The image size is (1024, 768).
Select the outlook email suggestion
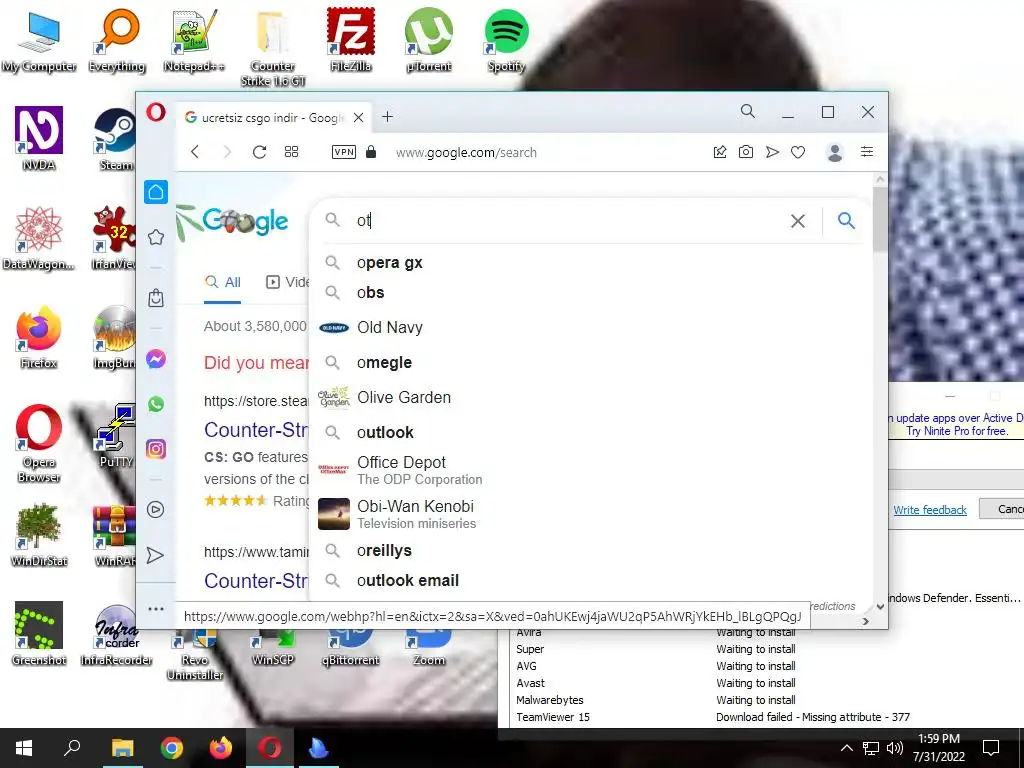coord(588,581)
